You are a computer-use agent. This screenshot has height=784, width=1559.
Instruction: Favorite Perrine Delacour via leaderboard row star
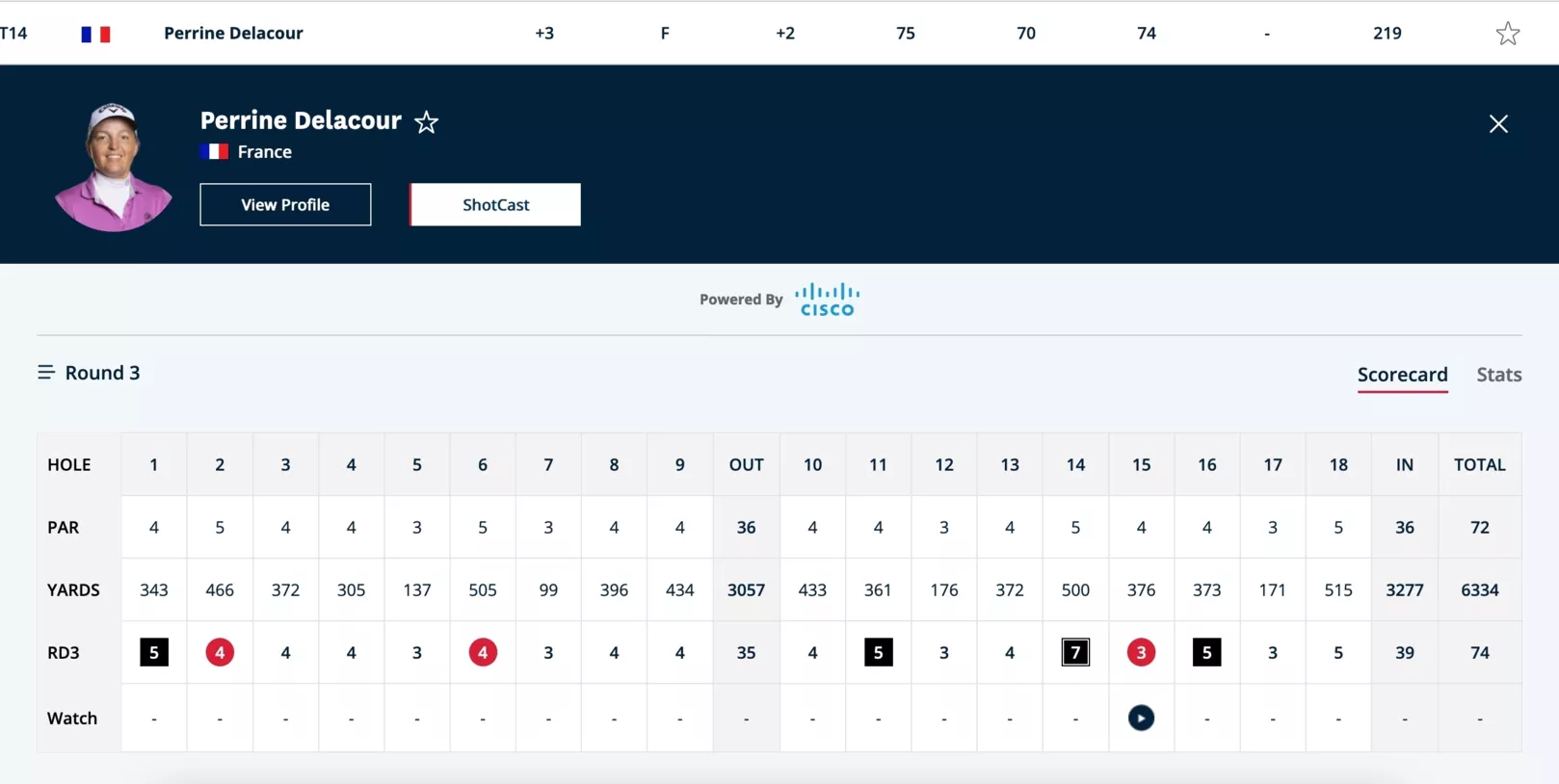[1507, 34]
